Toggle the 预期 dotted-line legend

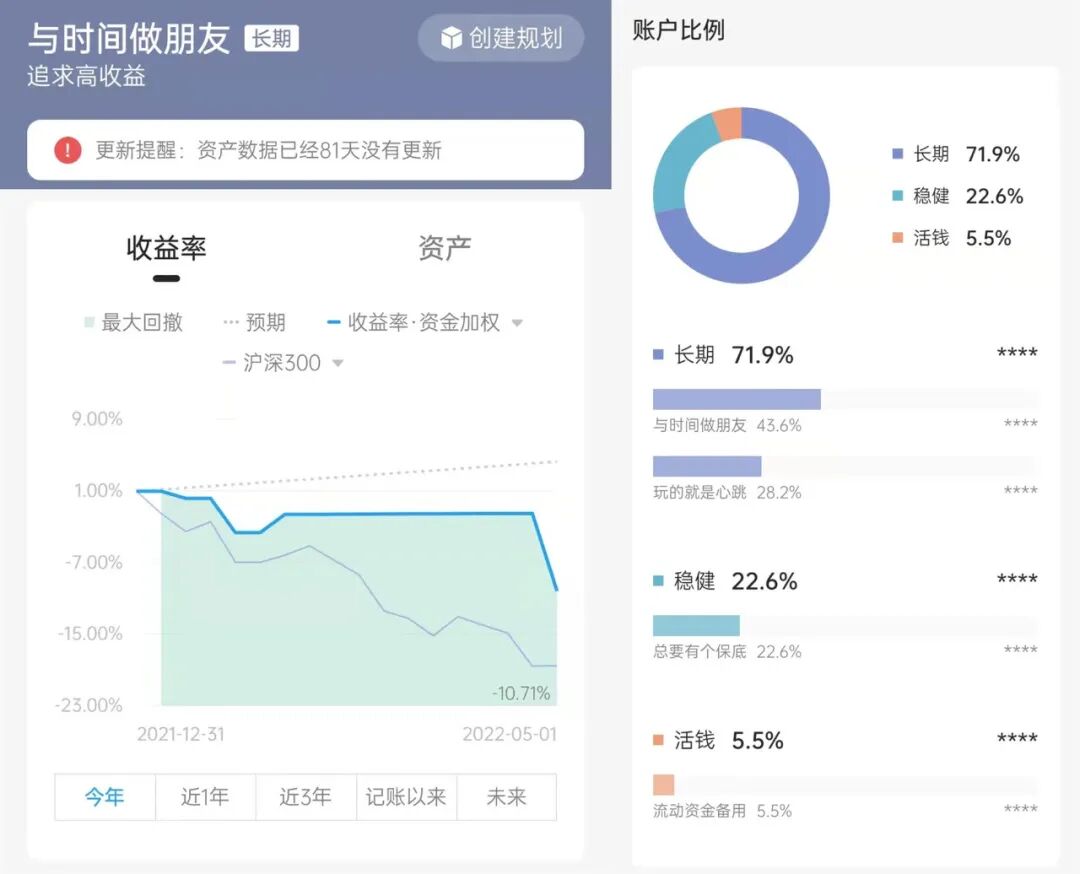click(x=254, y=322)
